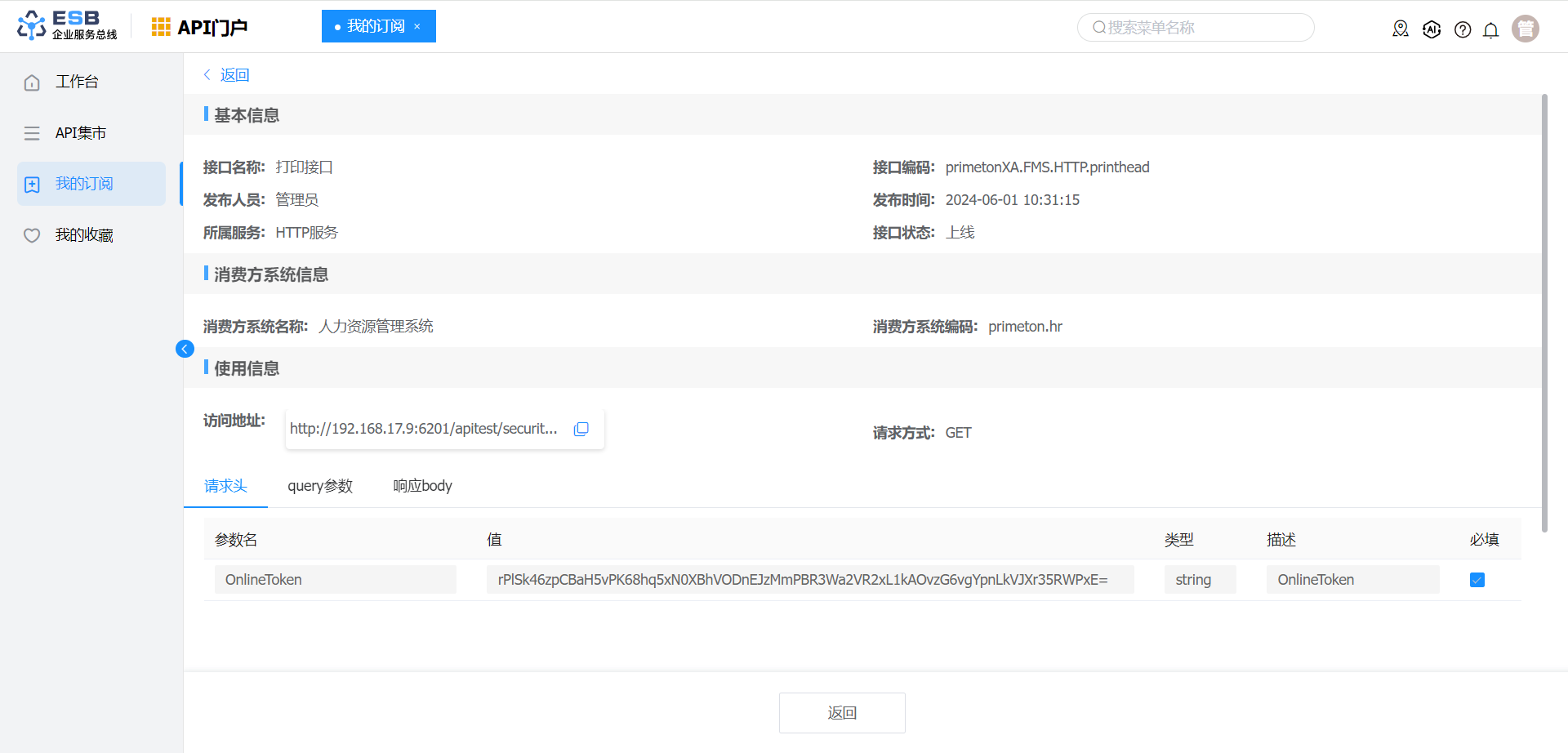Screen dimensions: 1568x753
Task: Collapse the left sidebar with arrow toggle
Action: coord(185,349)
